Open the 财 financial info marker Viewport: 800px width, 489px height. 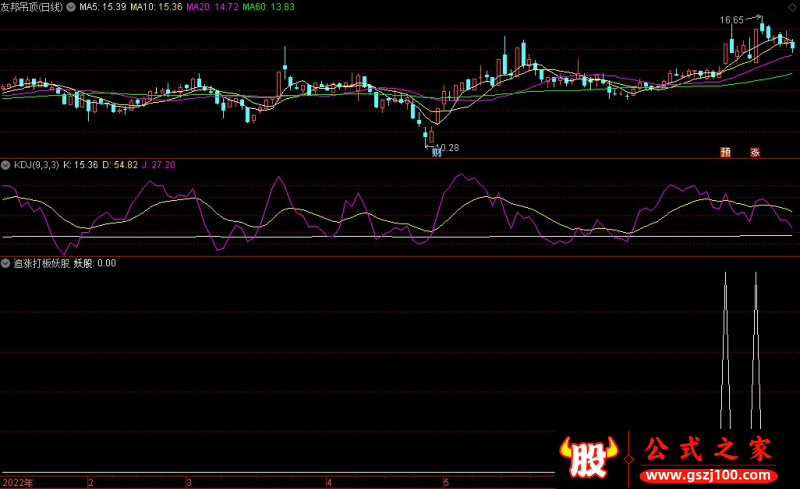point(436,152)
